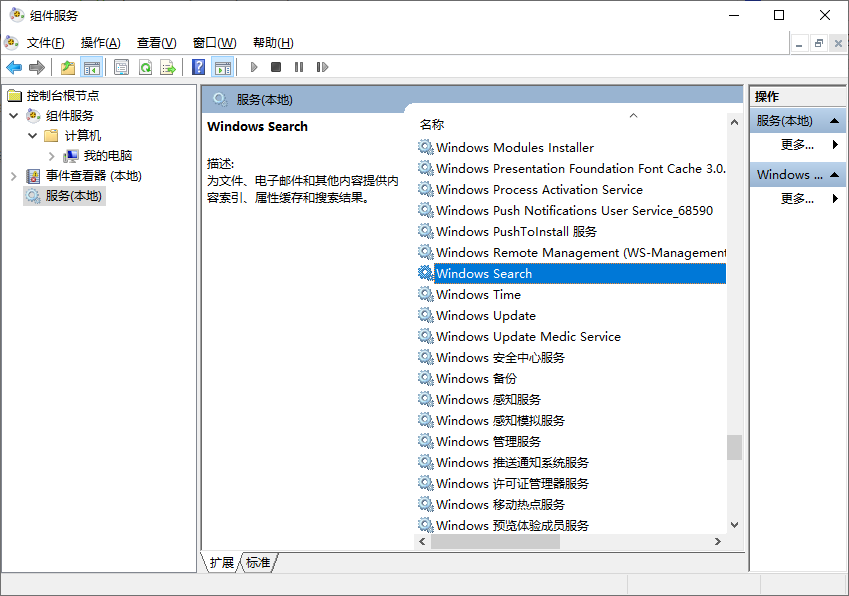Click the Back arrow toolbar icon
The width and height of the screenshot is (849, 596).
click(14, 67)
